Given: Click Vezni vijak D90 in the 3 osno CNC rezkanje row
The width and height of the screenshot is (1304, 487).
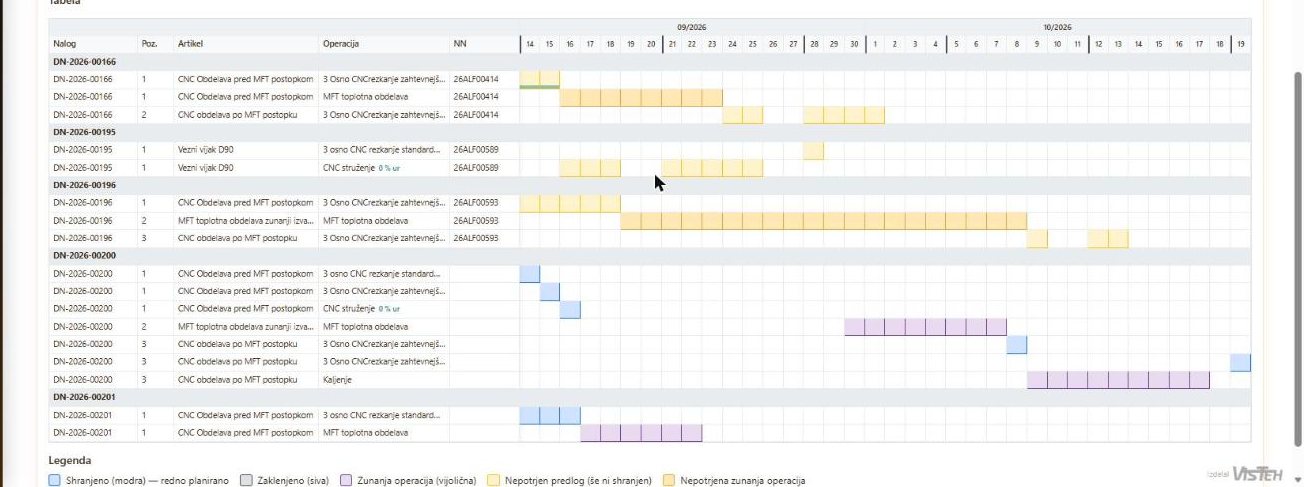Looking at the screenshot, I should pos(205,150).
